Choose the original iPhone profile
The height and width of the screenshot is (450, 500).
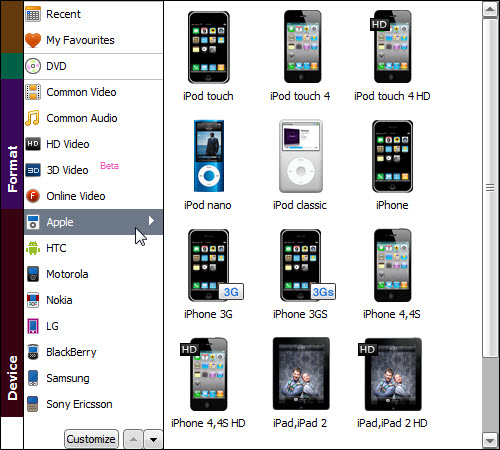point(392,165)
